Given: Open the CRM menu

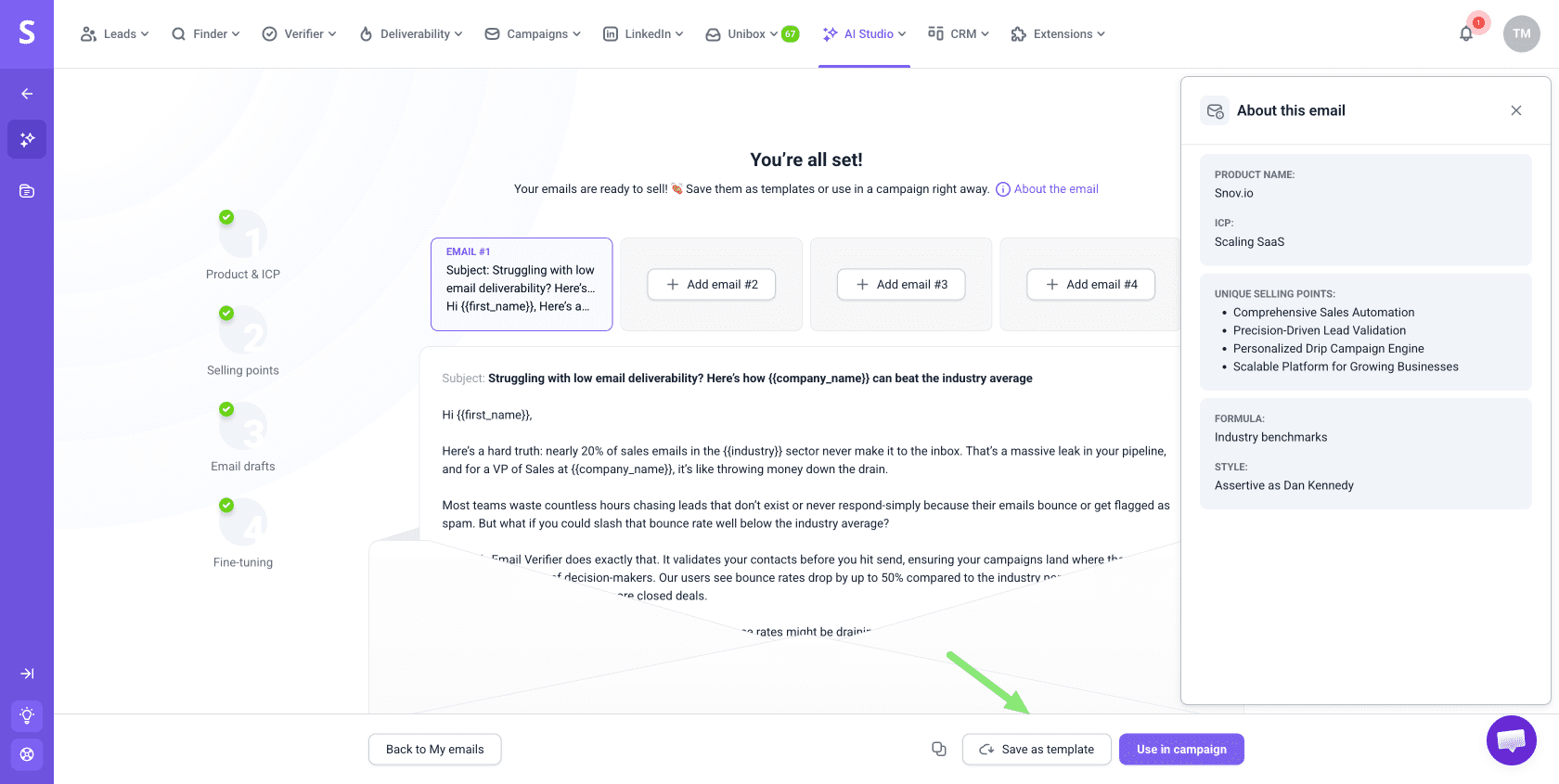Looking at the screenshot, I should point(959,34).
